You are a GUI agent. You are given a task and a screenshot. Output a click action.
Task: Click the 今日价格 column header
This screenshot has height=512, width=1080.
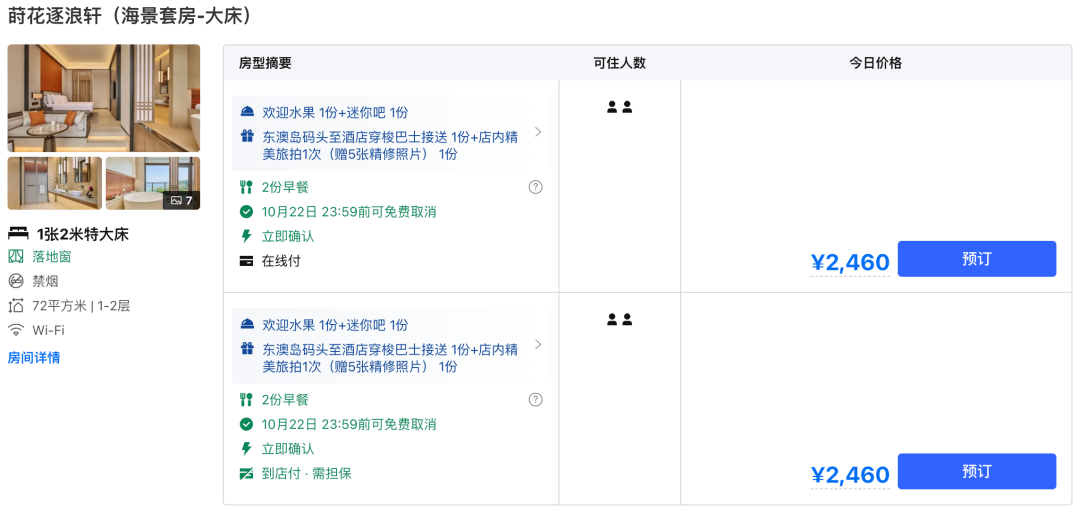pyautogui.click(x=876, y=63)
